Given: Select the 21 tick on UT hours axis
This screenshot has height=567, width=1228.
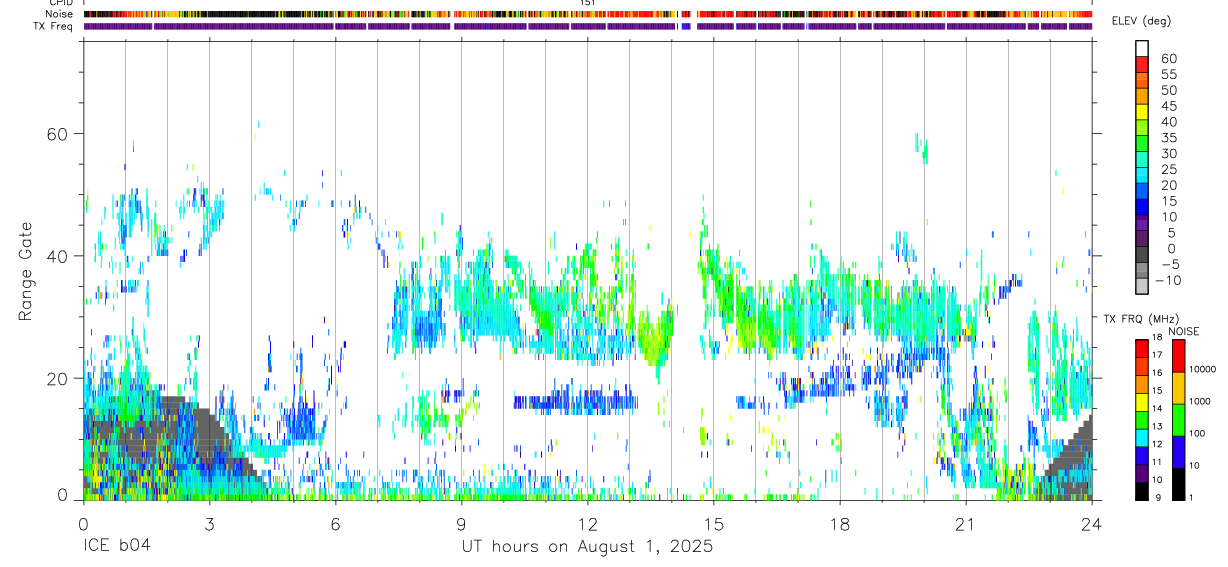Looking at the screenshot, I should coord(966,522).
